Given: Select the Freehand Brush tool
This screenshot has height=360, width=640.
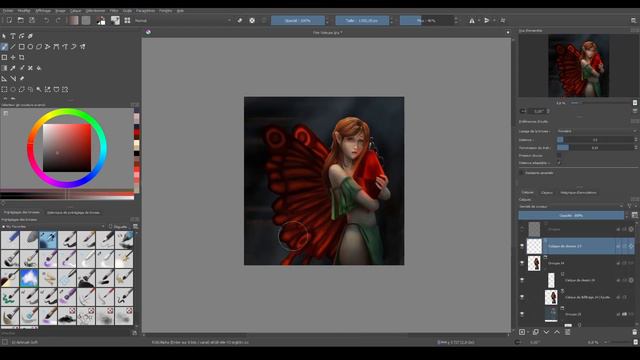Looking at the screenshot, I should pyautogui.click(x=4, y=47).
